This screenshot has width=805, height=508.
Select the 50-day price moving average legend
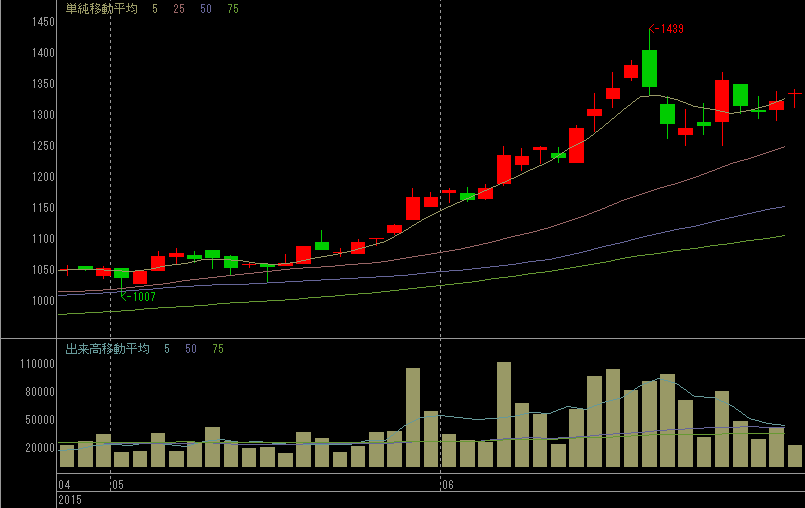(206, 9)
